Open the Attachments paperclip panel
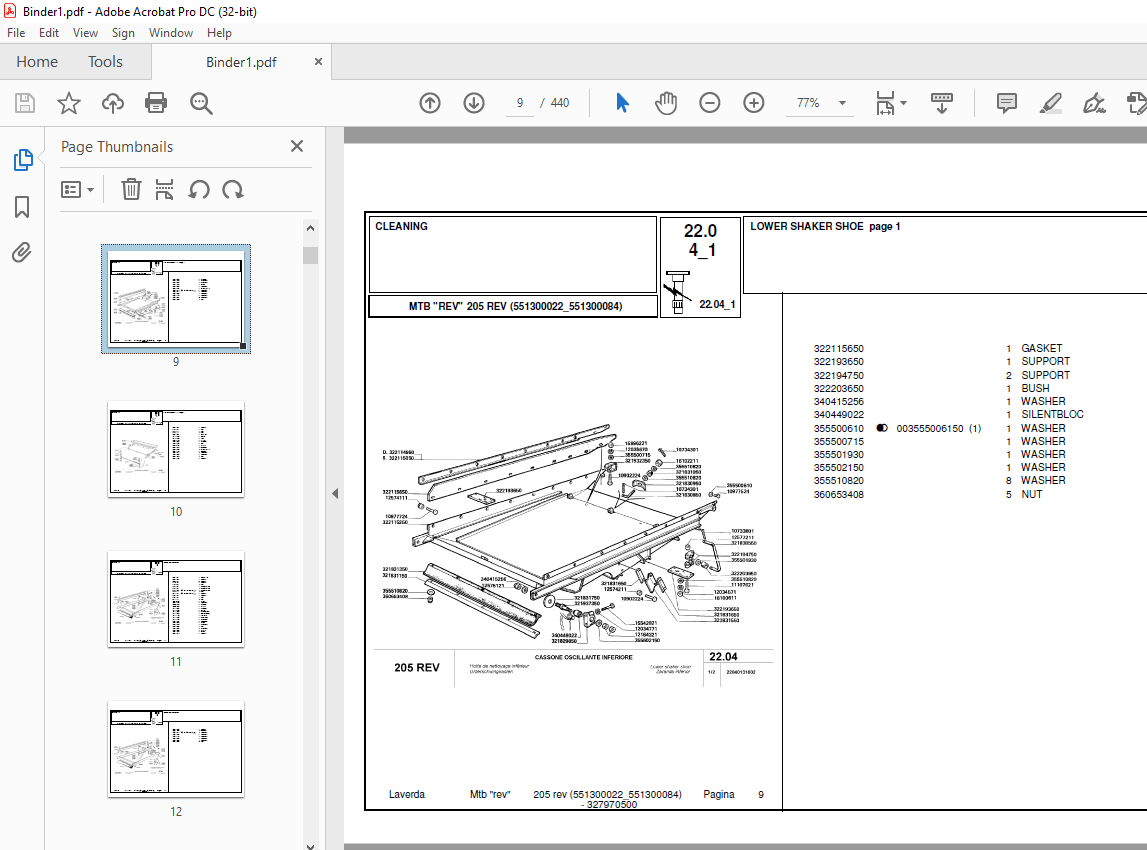The image size is (1147, 850). point(22,253)
